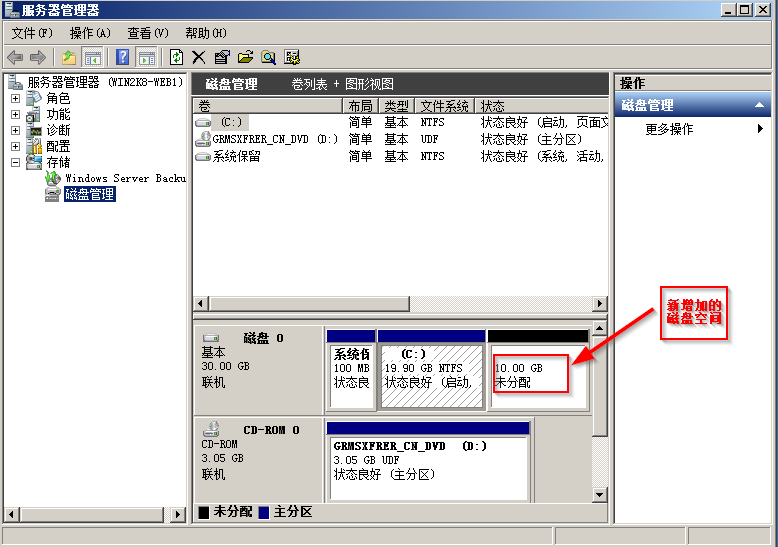The width and height of the screenshot is (778, 547).
Task: Click the tree pane left scroll arrow
Action: click(x=12, y=515)
